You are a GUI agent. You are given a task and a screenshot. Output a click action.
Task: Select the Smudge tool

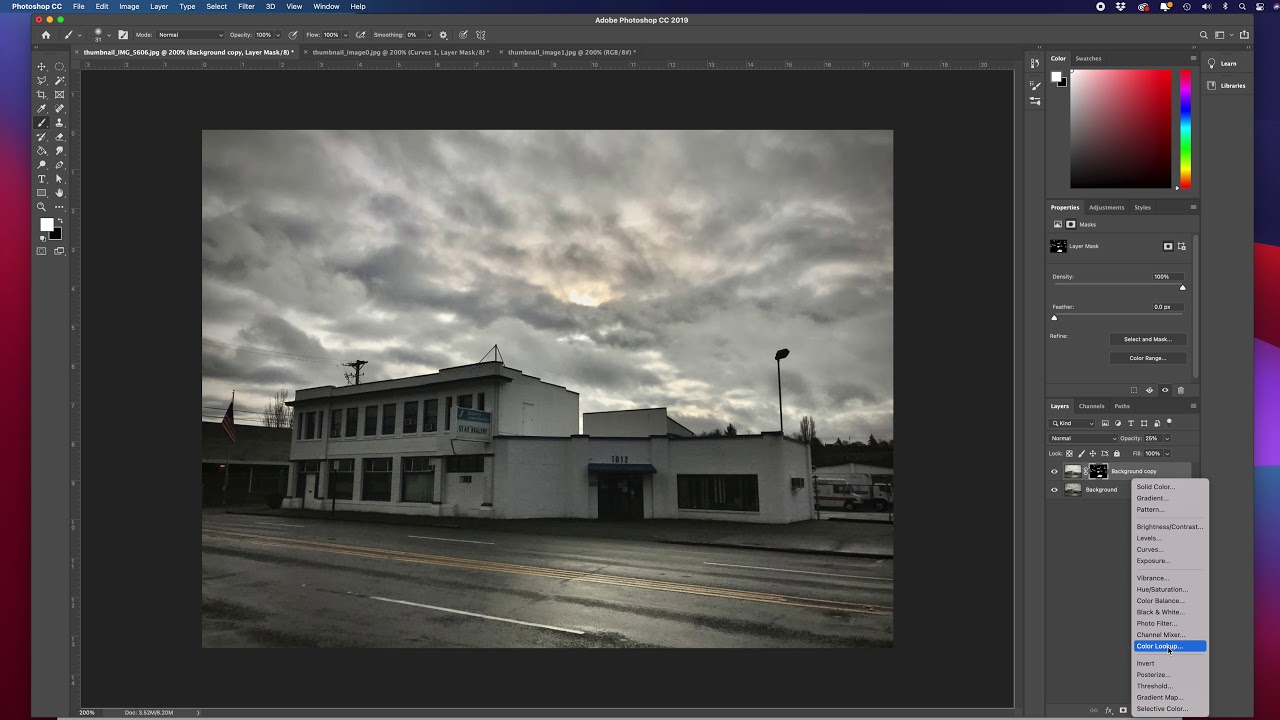pos(59,150)
